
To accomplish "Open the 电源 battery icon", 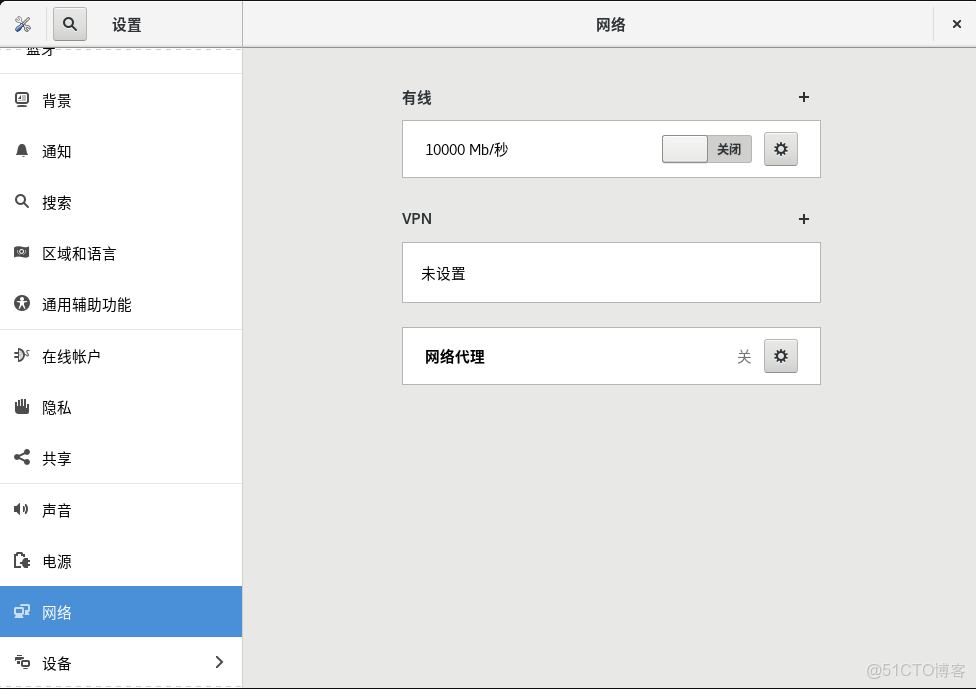I will pos(22,561).
